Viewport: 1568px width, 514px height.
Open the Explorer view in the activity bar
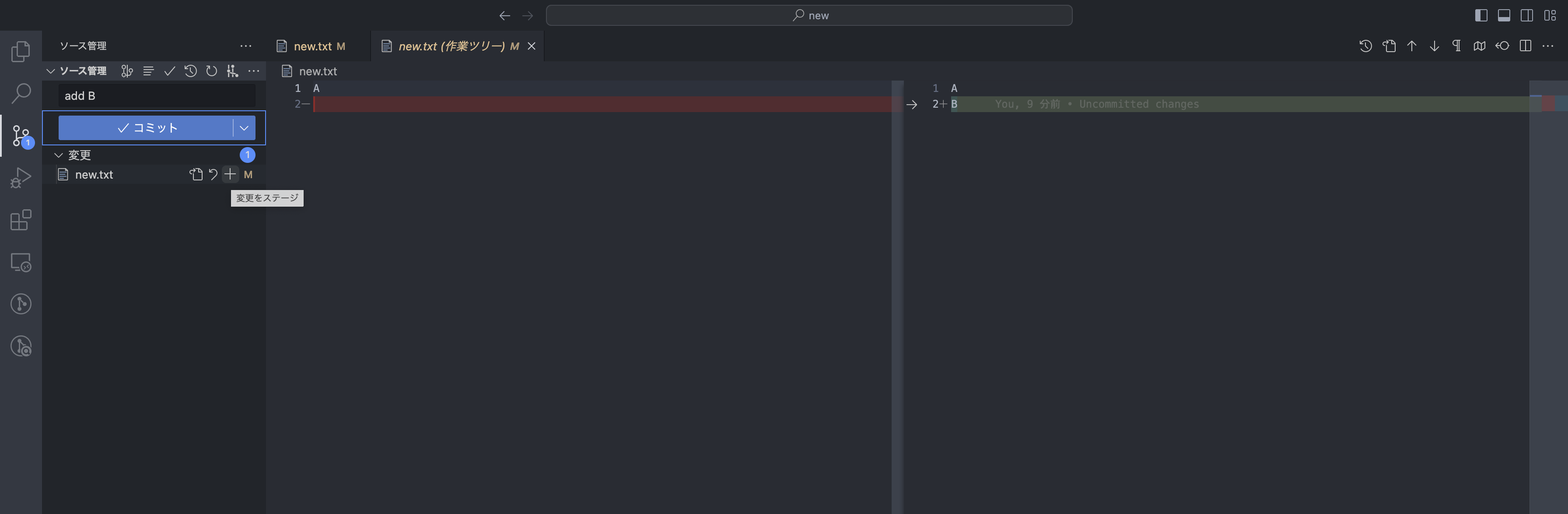[x=21, y=51]
